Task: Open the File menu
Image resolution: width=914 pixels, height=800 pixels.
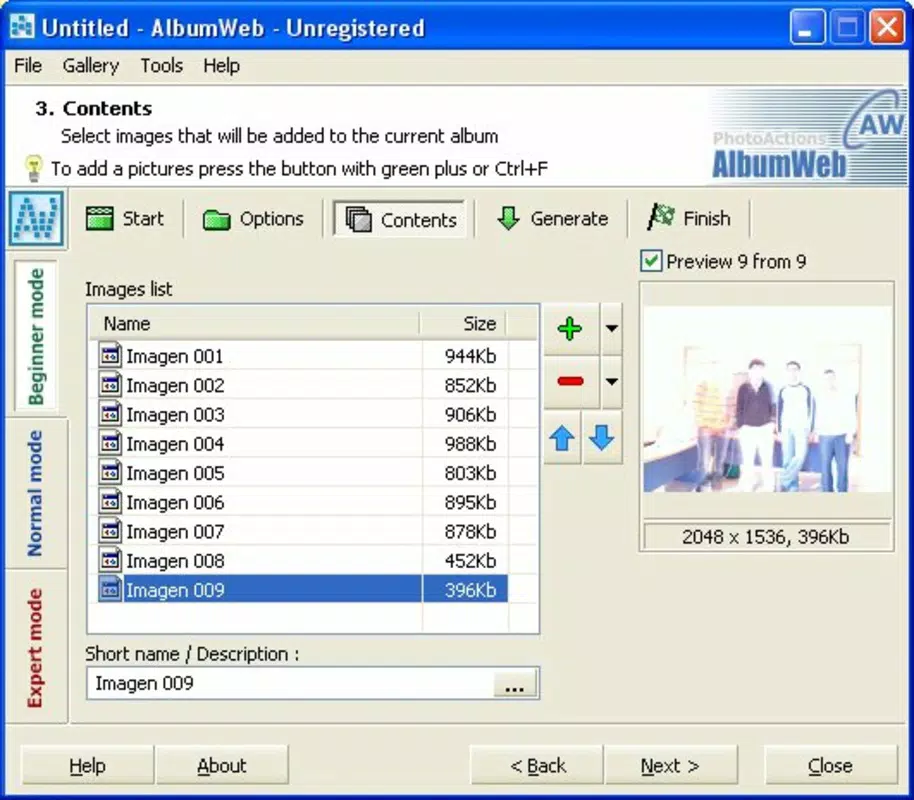Action: coord(28,65)
